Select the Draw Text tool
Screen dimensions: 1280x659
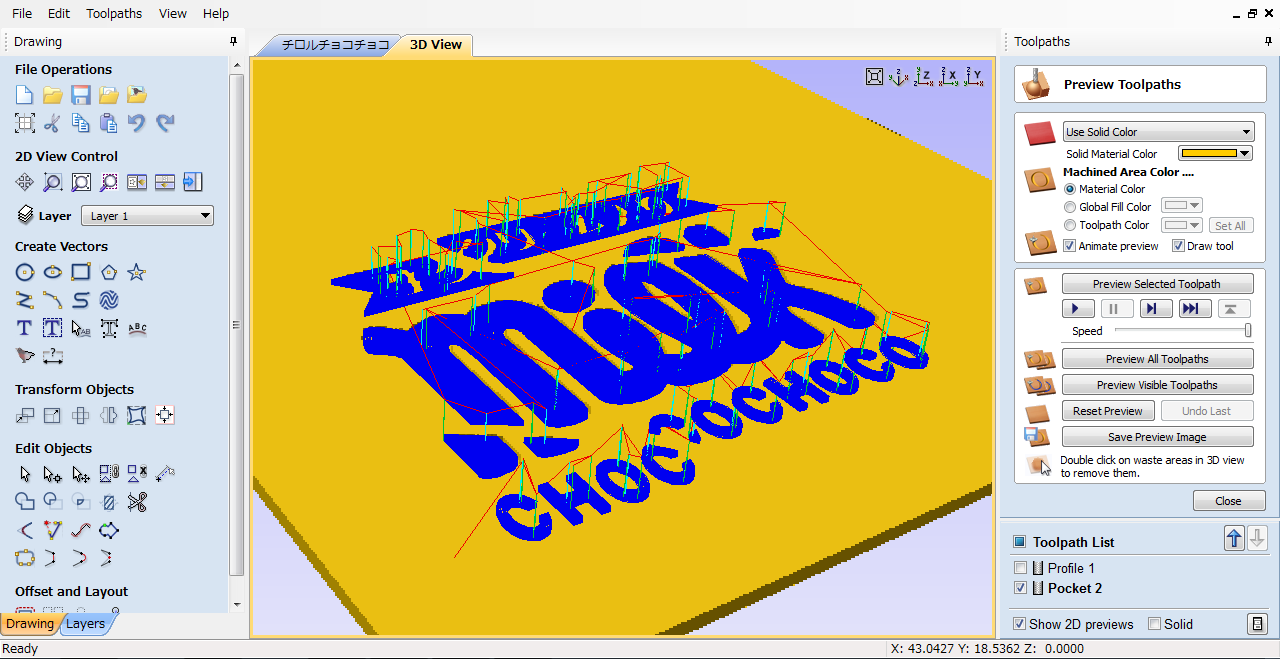25,328
